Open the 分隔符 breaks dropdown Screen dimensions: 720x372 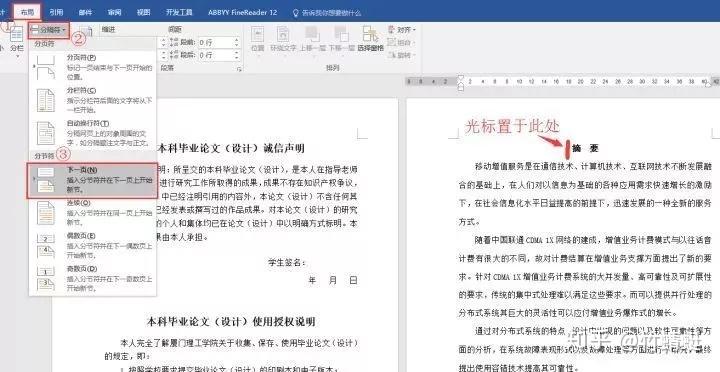tap(49, 30)
